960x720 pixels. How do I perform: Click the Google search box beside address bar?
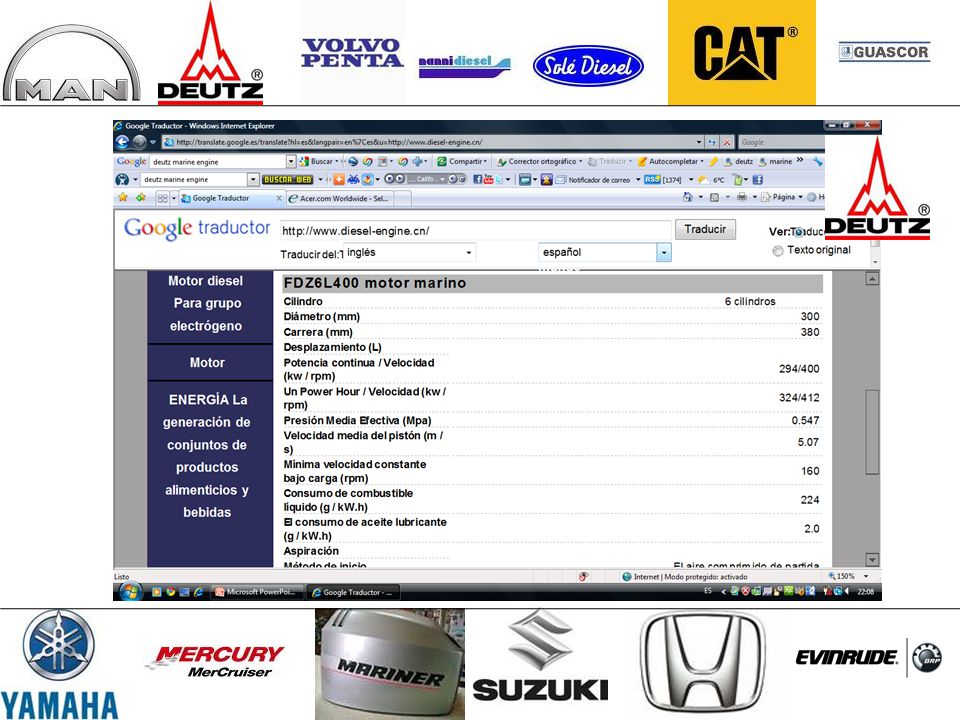[x=781, y=142]
